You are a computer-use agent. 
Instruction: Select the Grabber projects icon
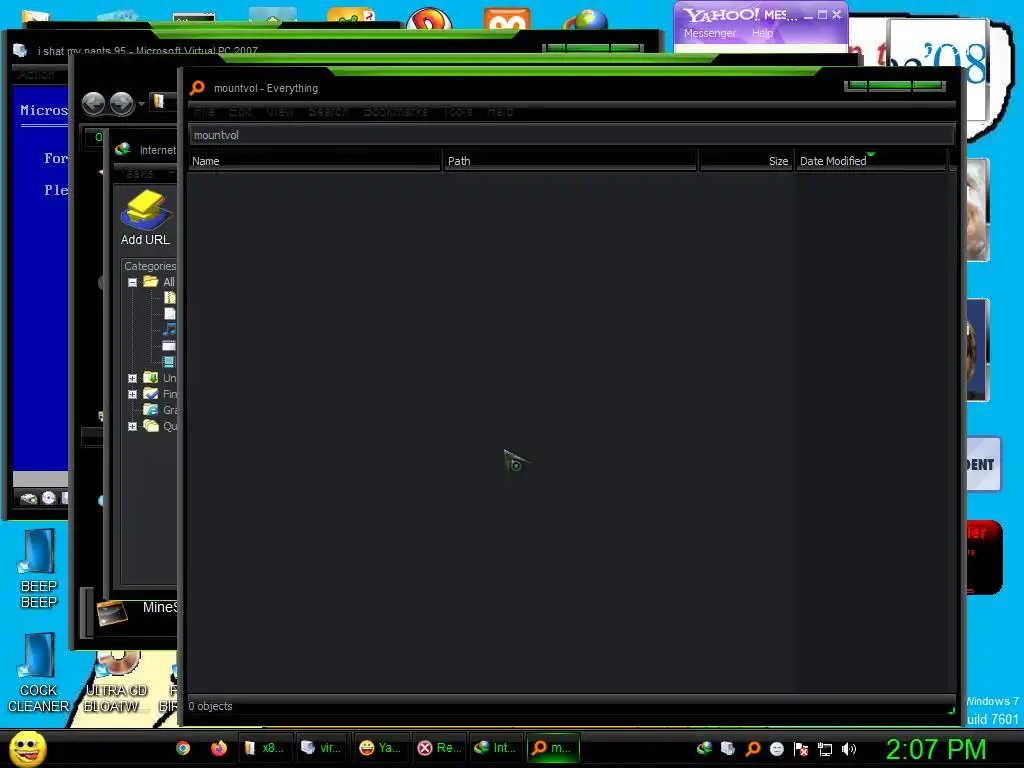(x=151, y=409)
